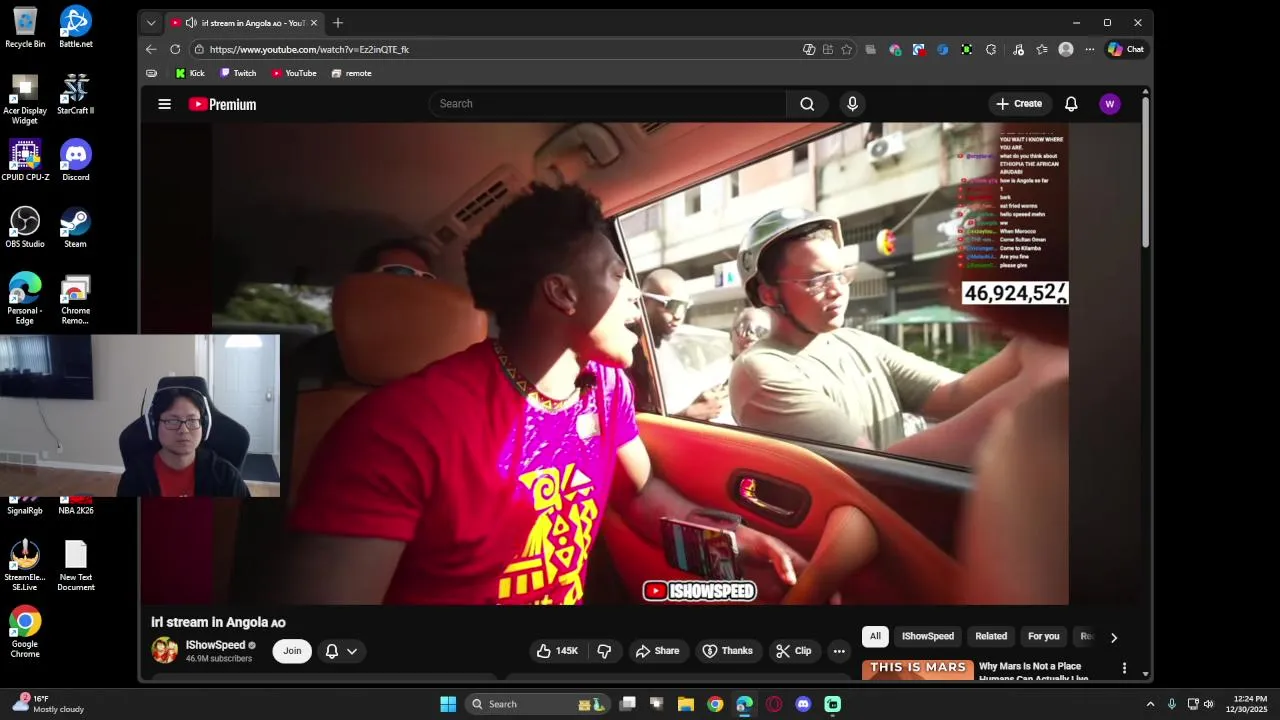Open Discord desktop shortcut

coord(76,161)
